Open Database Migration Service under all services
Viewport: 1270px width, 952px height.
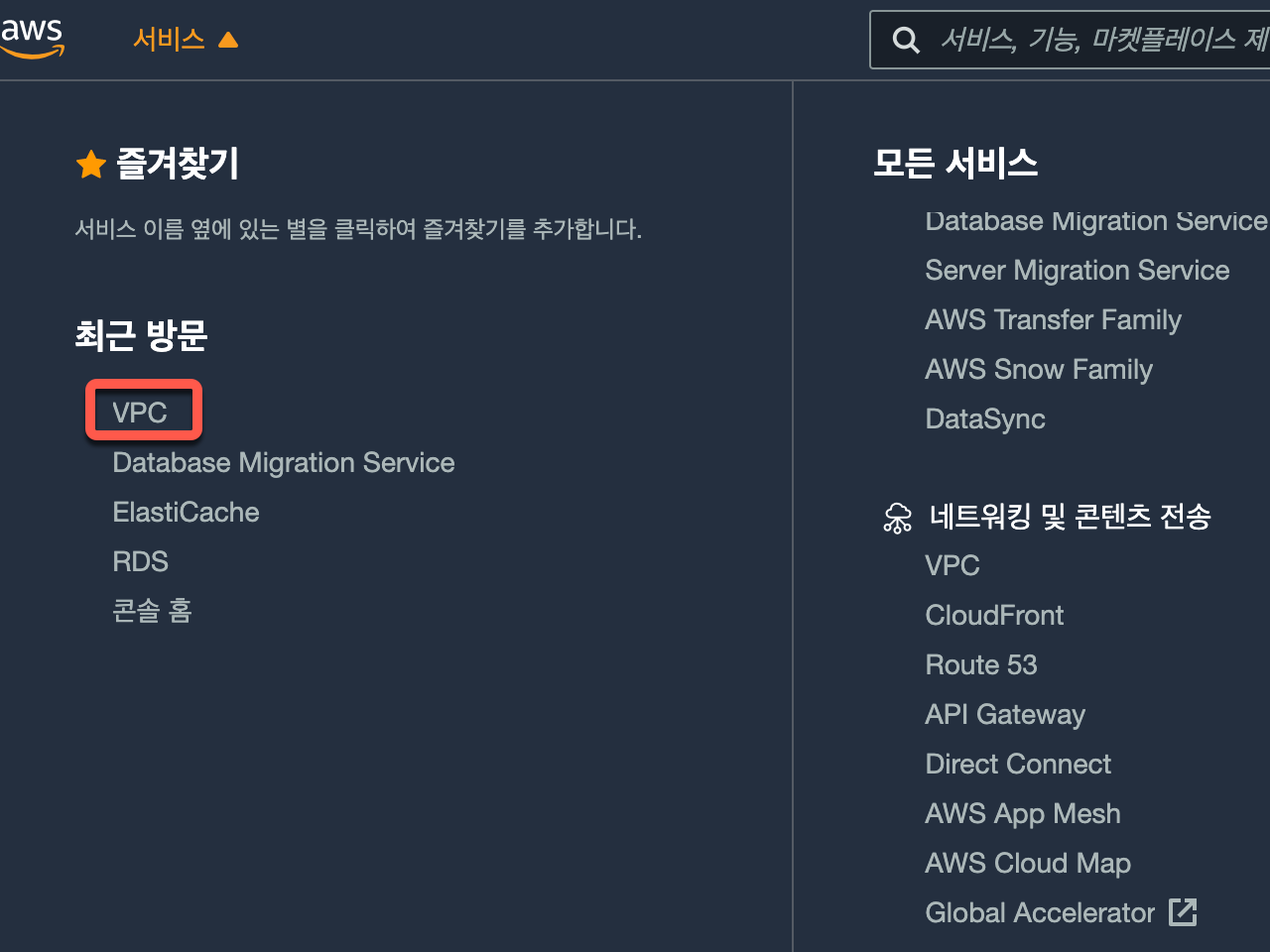tap(1096, 220)
